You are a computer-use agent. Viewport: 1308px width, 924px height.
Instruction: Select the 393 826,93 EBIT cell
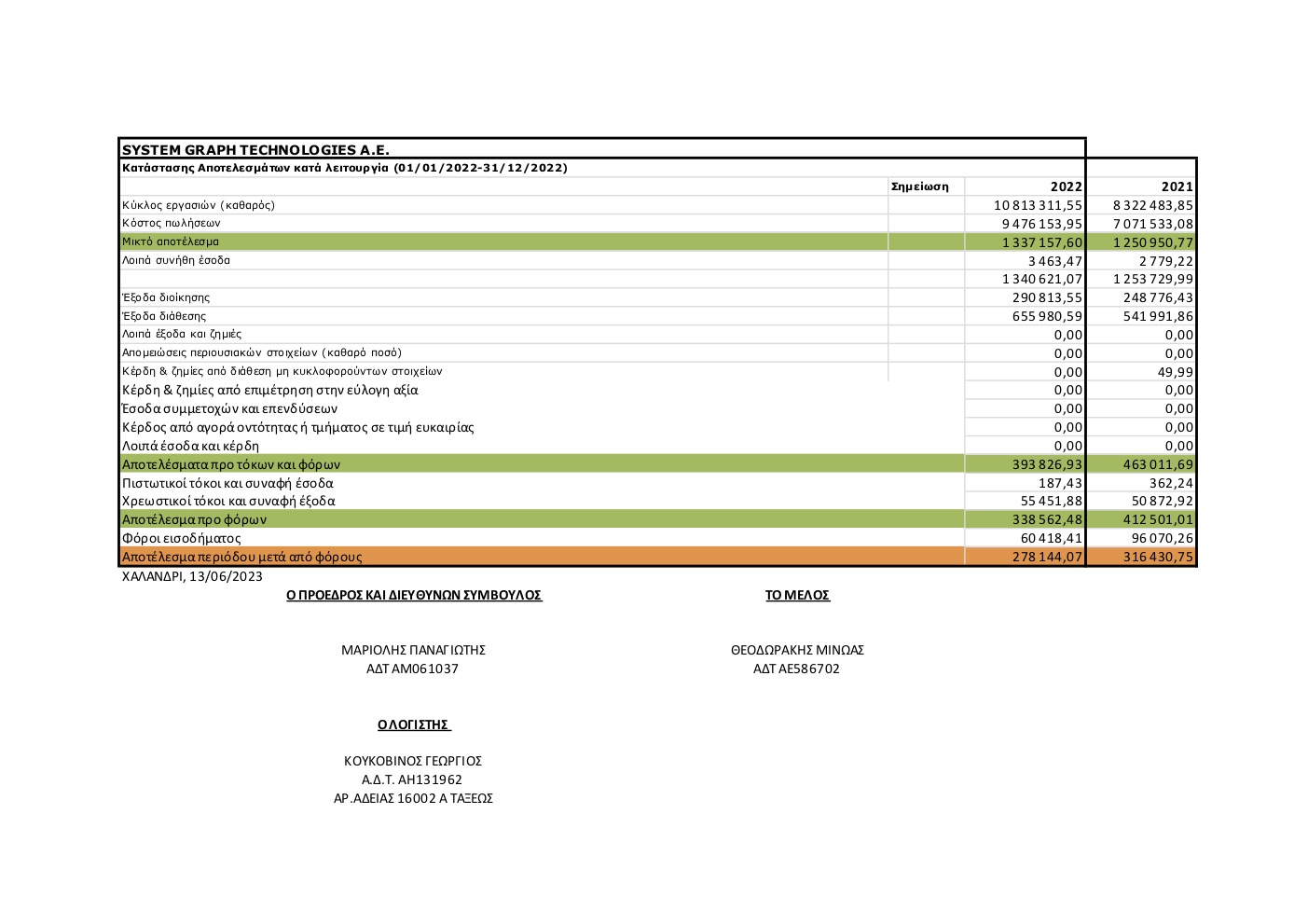(x=1047, y=464)
